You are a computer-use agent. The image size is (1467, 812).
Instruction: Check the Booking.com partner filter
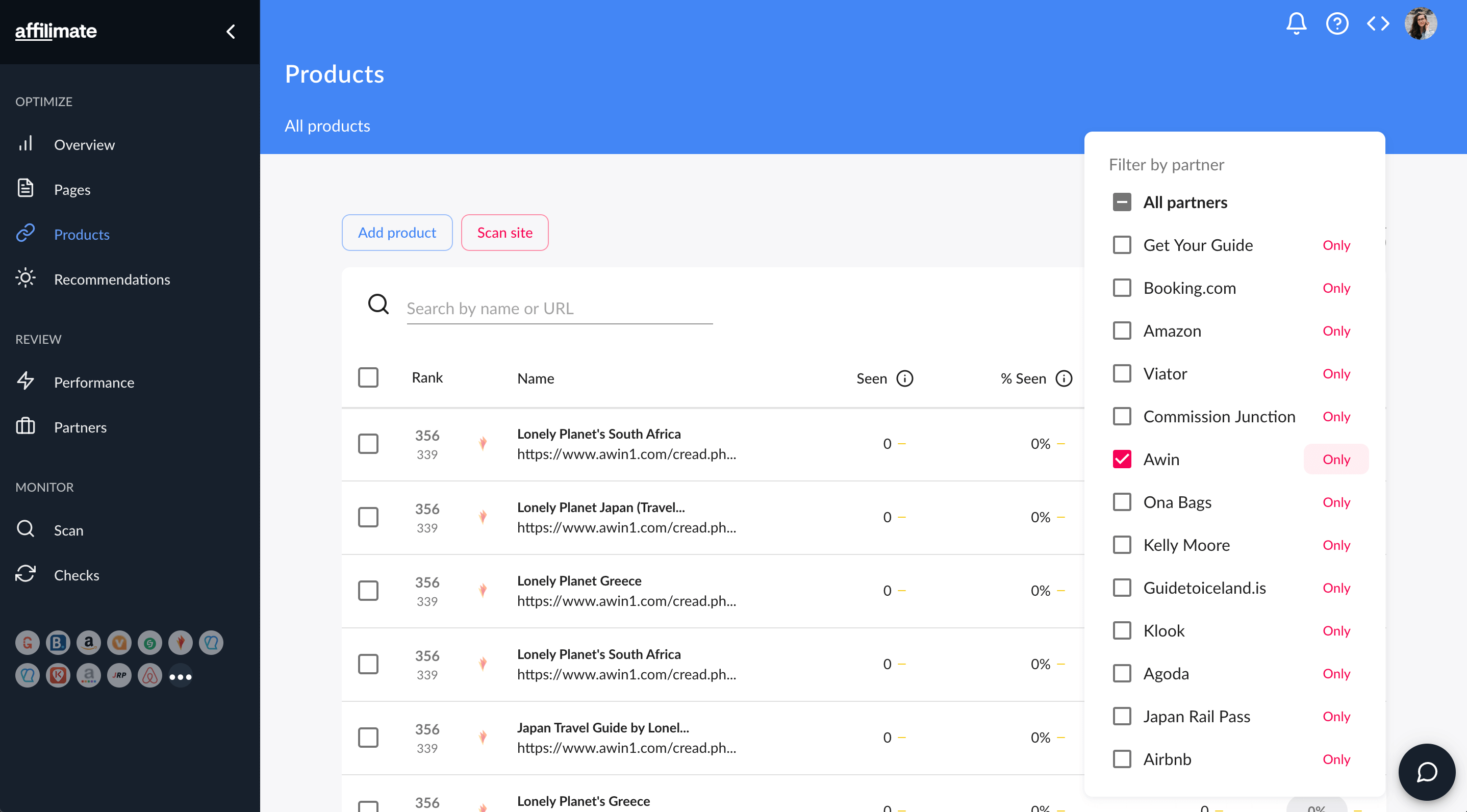click(x=1122, y=288)
